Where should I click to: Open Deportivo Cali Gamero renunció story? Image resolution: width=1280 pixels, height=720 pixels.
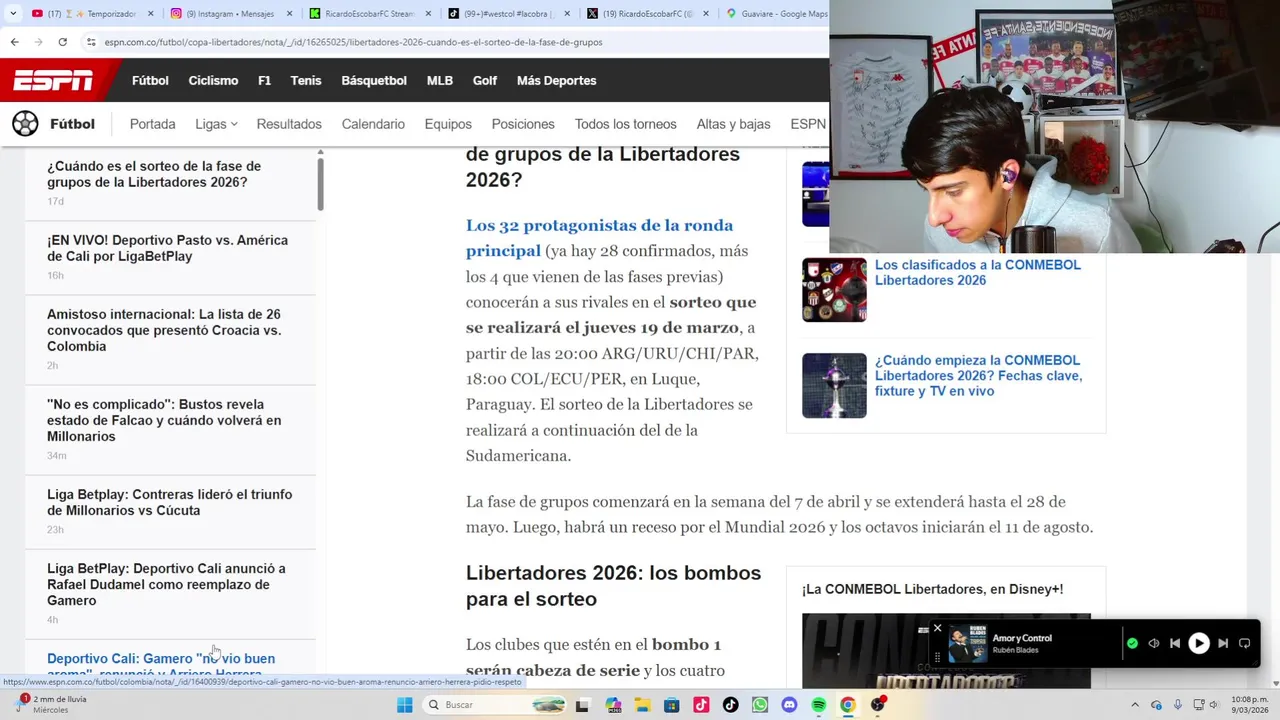point(161,664)
